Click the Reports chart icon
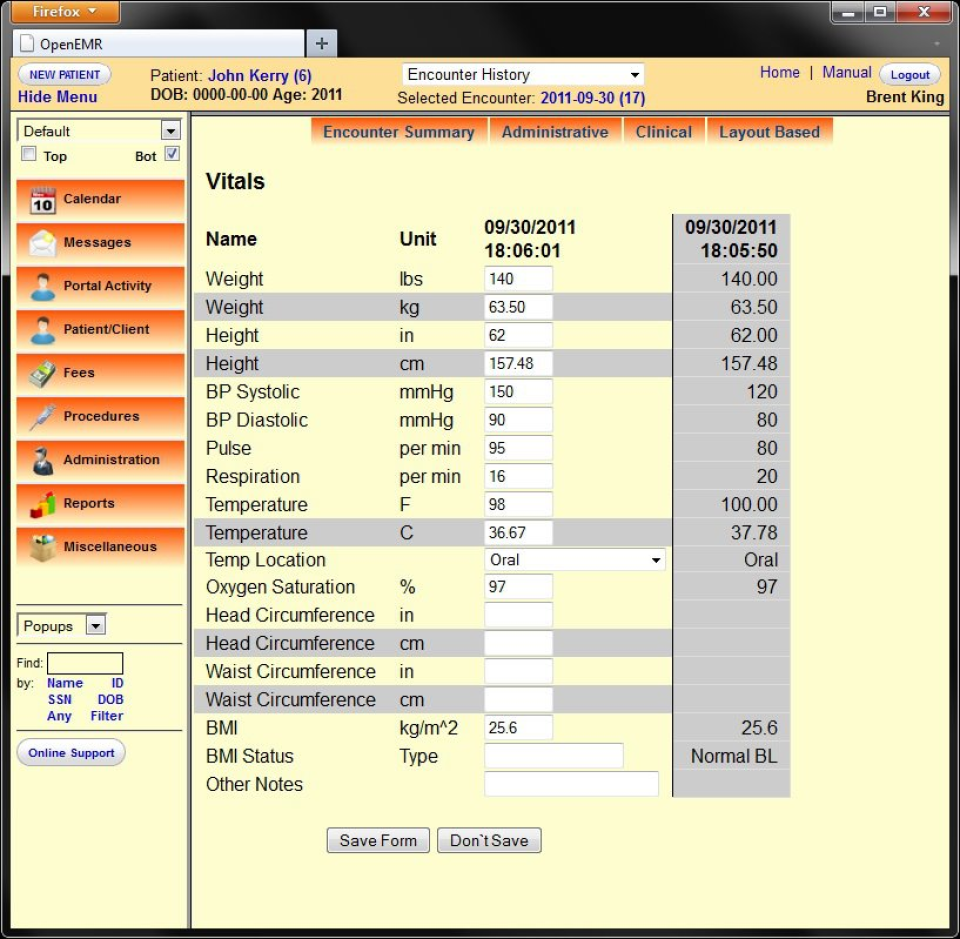960x939 pixels. coord(43,504)
